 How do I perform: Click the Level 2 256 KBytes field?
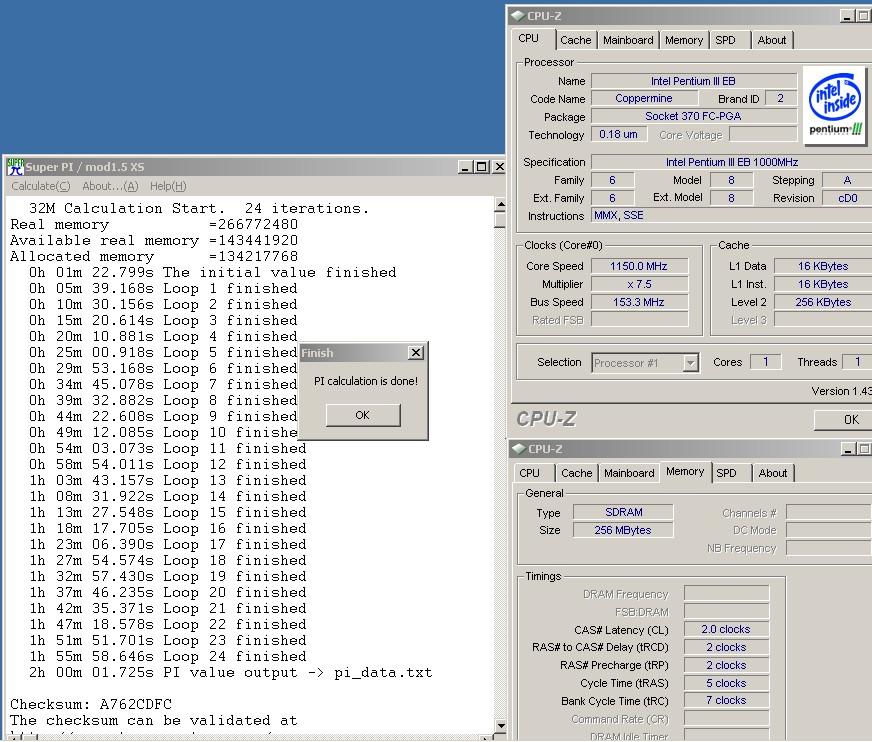pyautogui.click(x=823, y=302)
